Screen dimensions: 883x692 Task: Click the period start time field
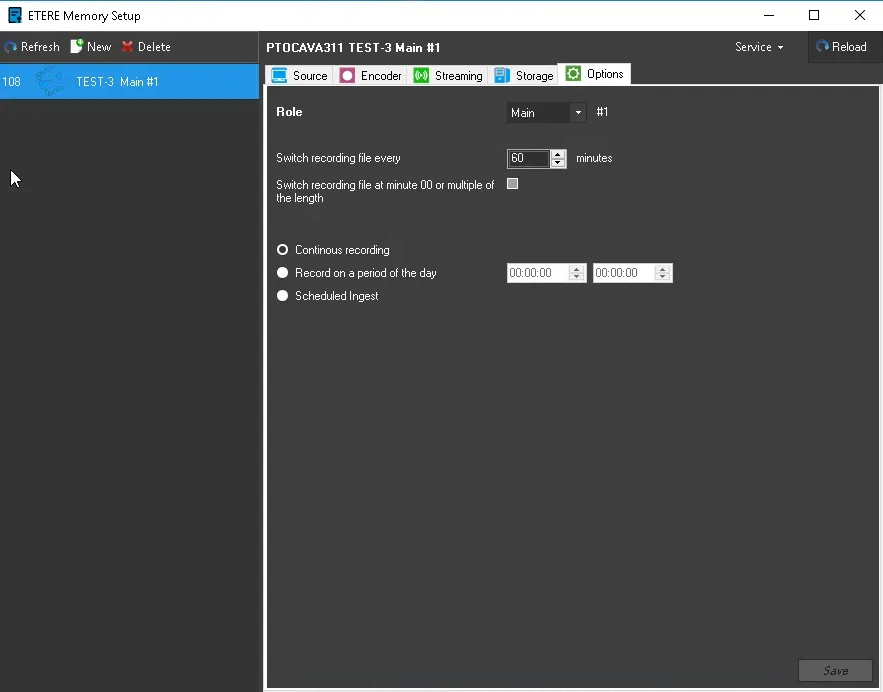pyautogui.click(x=537, y=273)
